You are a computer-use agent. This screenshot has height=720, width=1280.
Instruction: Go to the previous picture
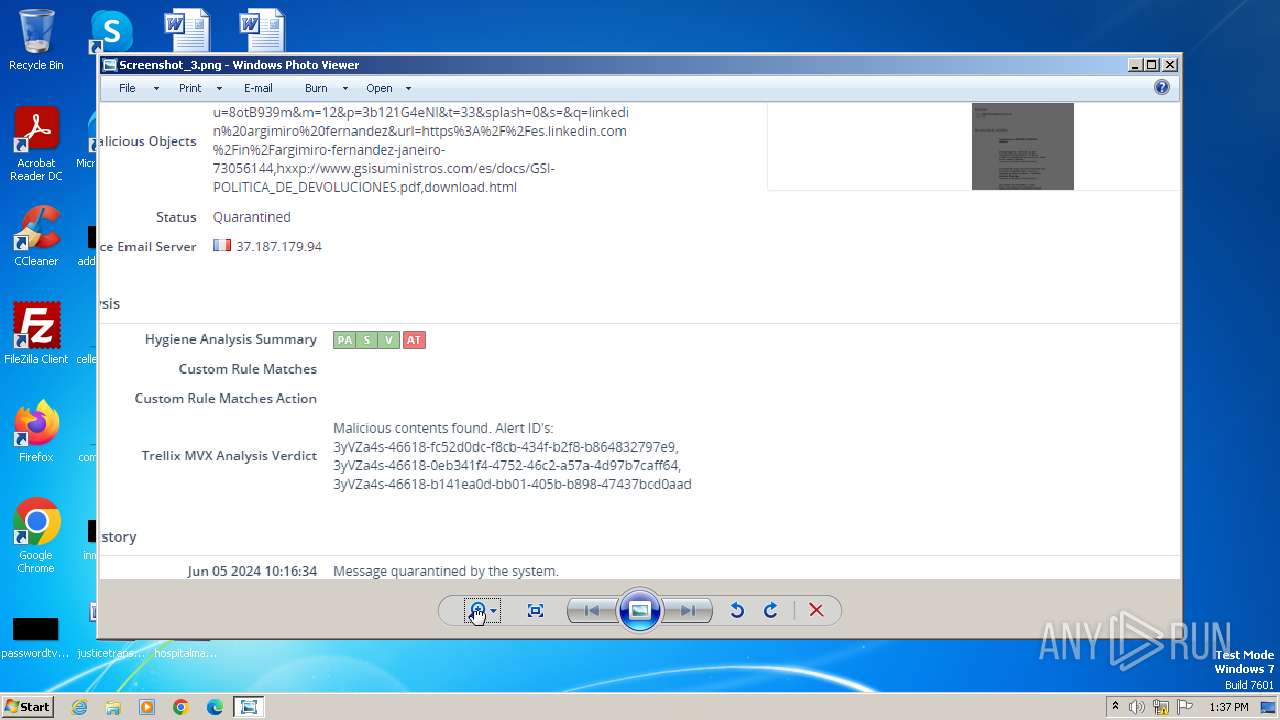coord(591,610)
